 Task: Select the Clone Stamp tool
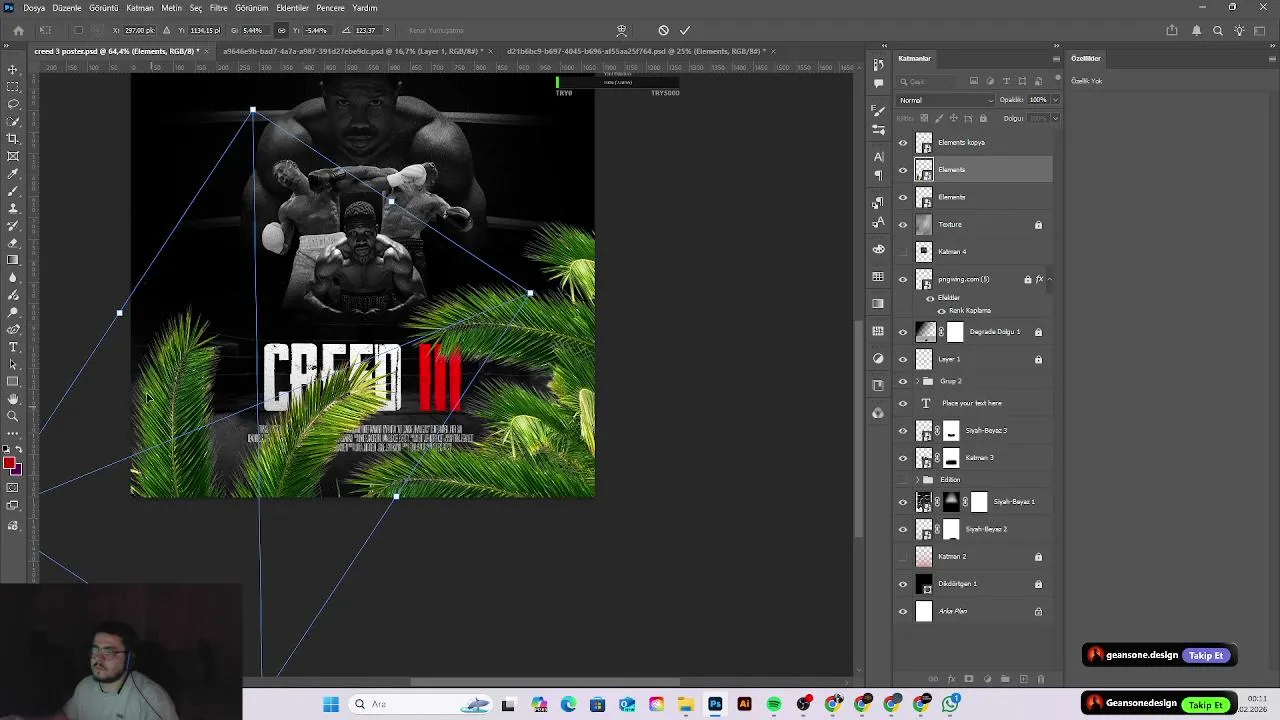(13, 208)
